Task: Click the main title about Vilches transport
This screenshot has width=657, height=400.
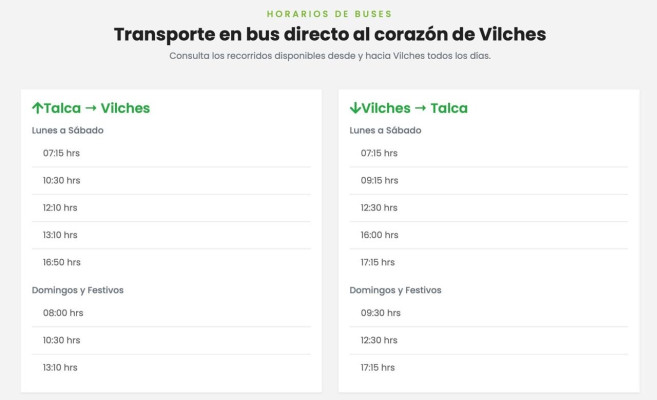Action: 330,34
